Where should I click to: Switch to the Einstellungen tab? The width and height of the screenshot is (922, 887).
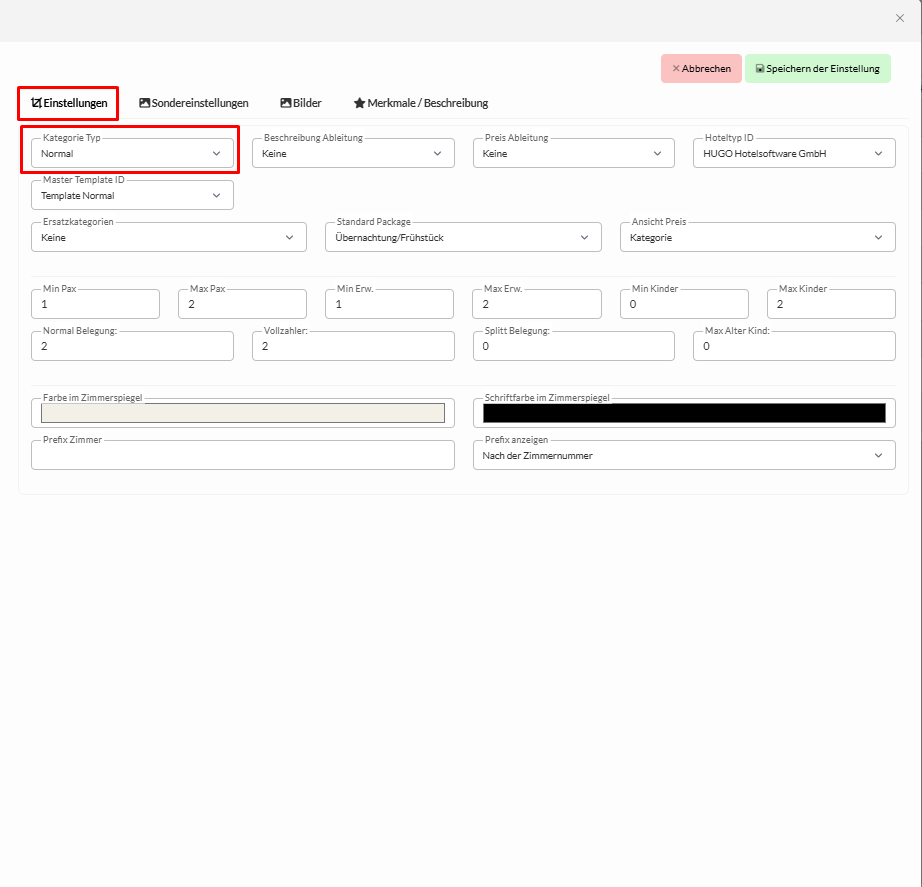pyautogui.click(x=69, y=103)
